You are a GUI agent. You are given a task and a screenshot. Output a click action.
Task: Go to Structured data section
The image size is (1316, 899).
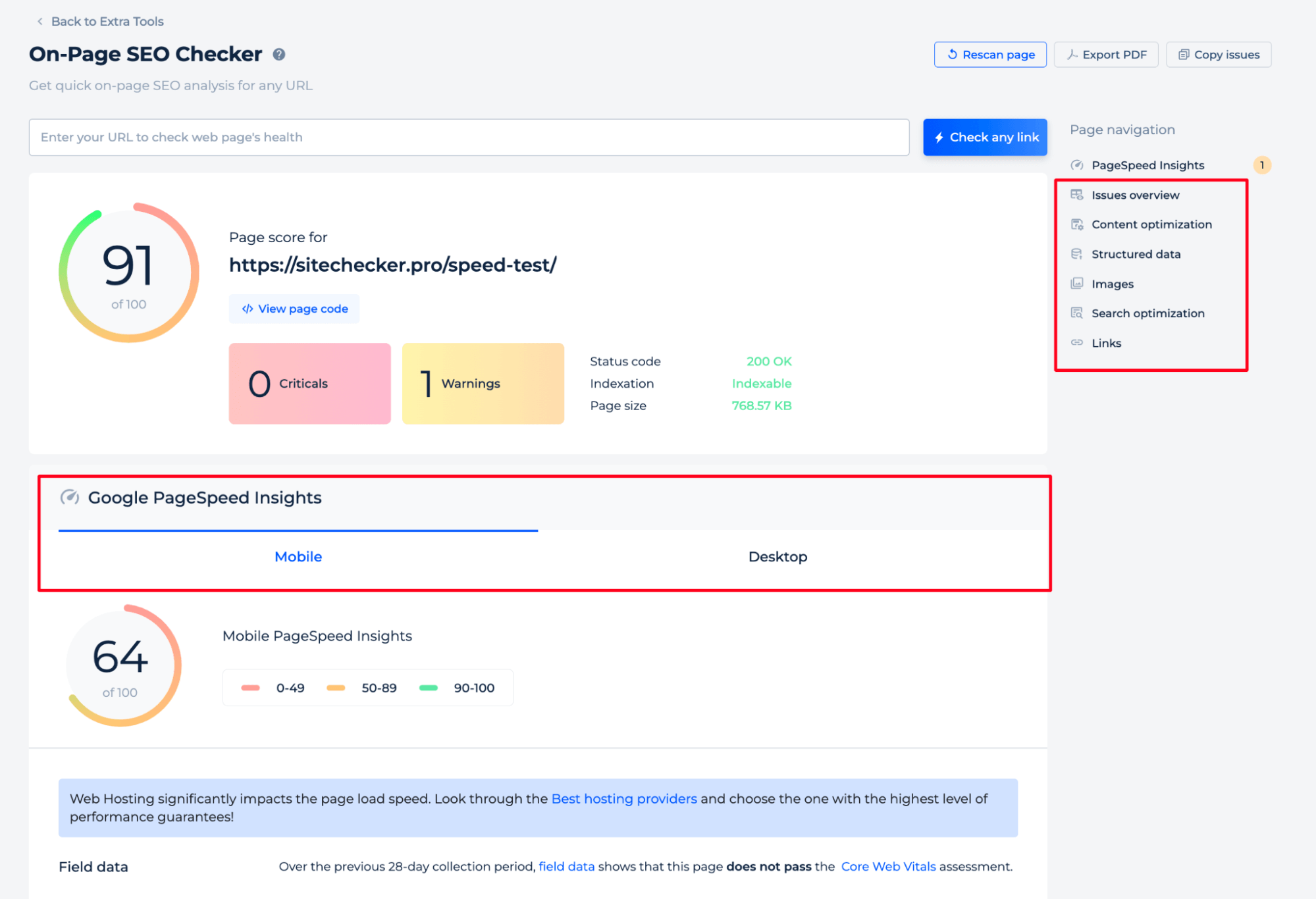[x=1136, y=254]
